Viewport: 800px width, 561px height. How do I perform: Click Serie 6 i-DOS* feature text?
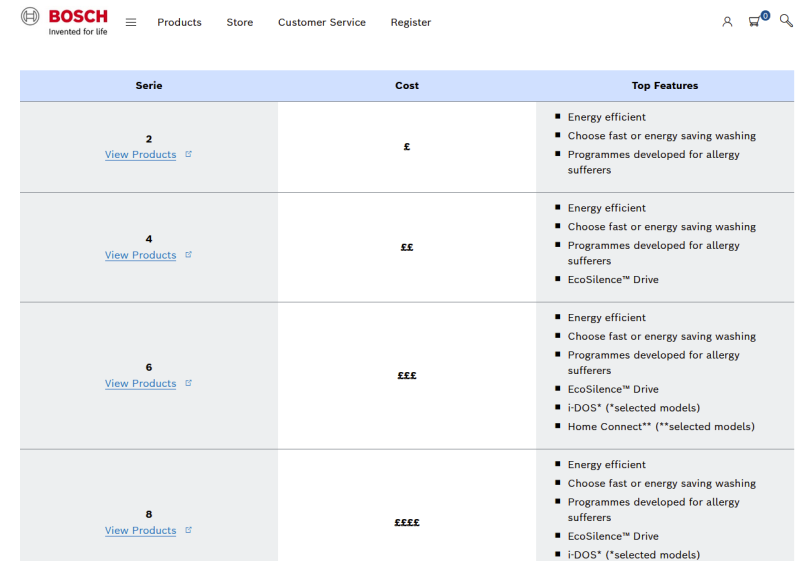tap(634, 408)
